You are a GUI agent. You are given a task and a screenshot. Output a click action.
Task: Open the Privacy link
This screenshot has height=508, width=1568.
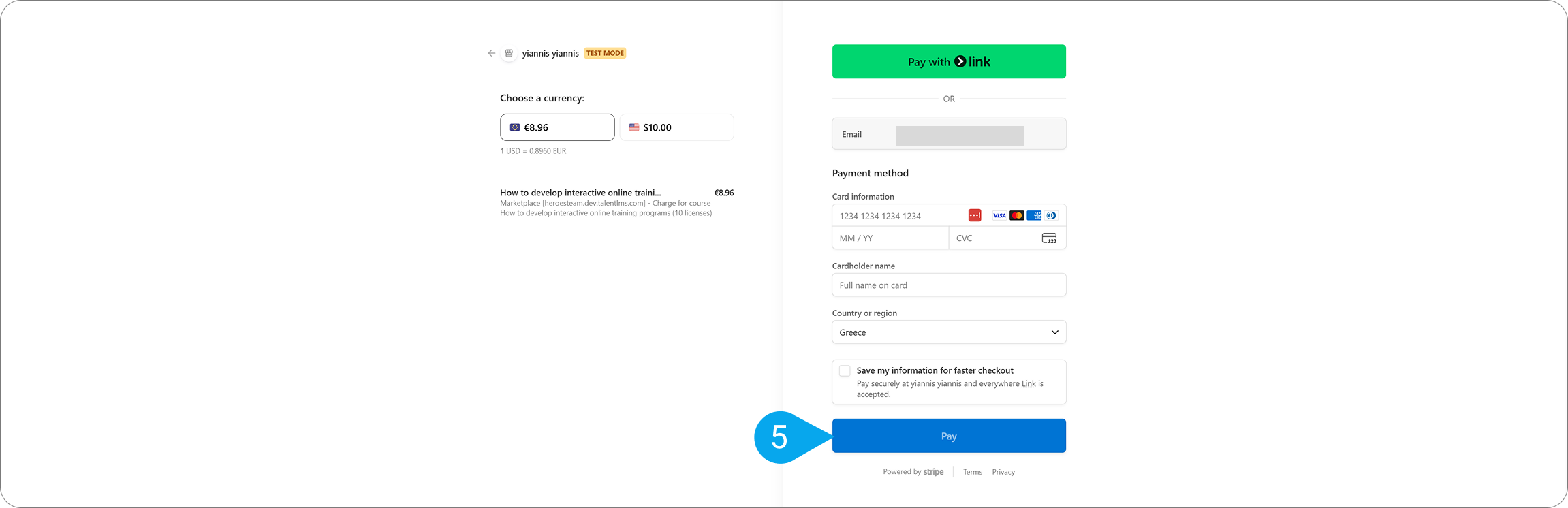pyautogui.click(x=1003, y=471)
